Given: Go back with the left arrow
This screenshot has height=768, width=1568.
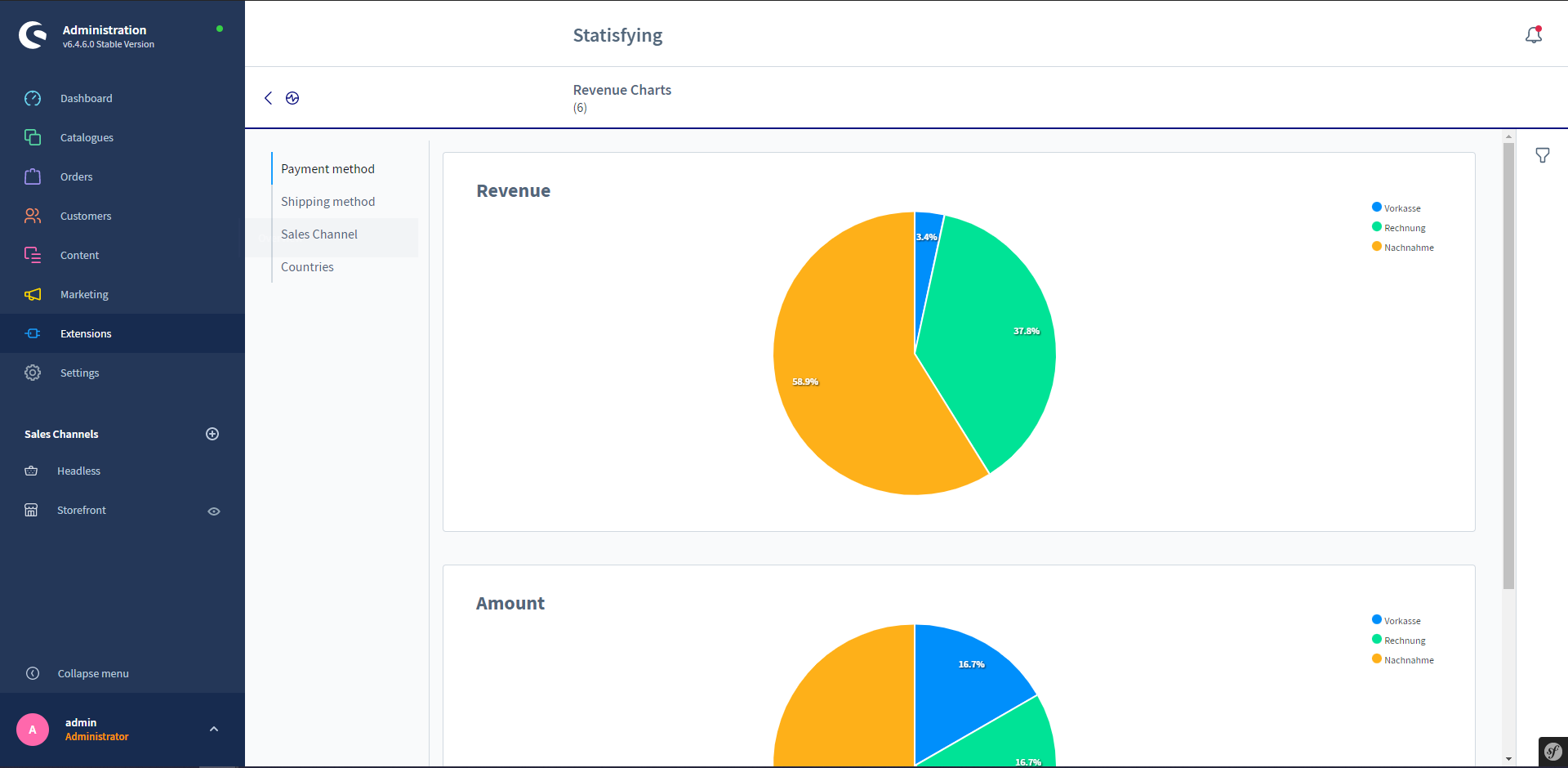Looking at the screenshot, I should (x=268, y=98).
